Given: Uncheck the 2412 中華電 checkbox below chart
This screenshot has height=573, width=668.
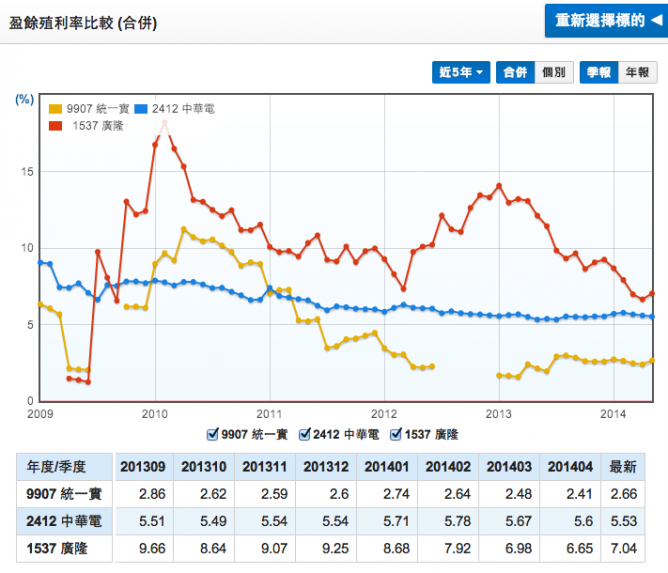Looking at the screenshot, I should click(304, 434).
